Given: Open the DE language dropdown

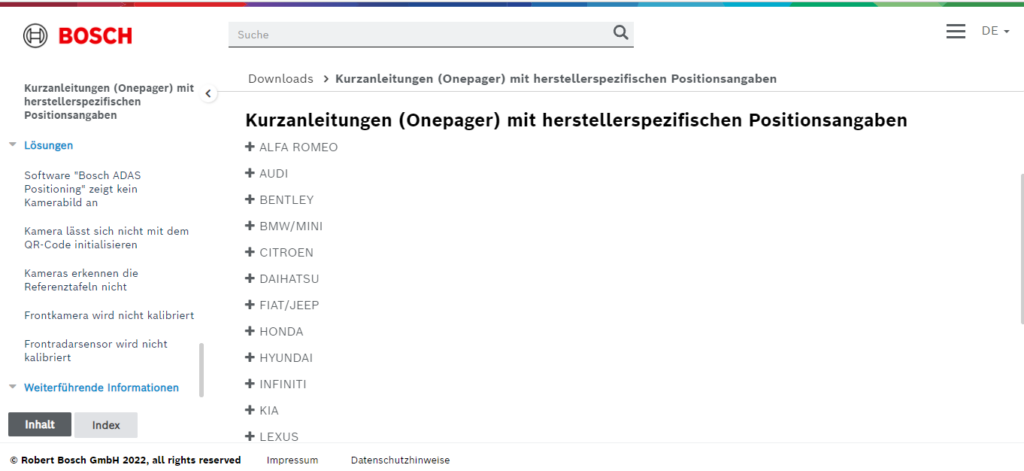Looking at the screenshot, I should [x=995, y=31].
